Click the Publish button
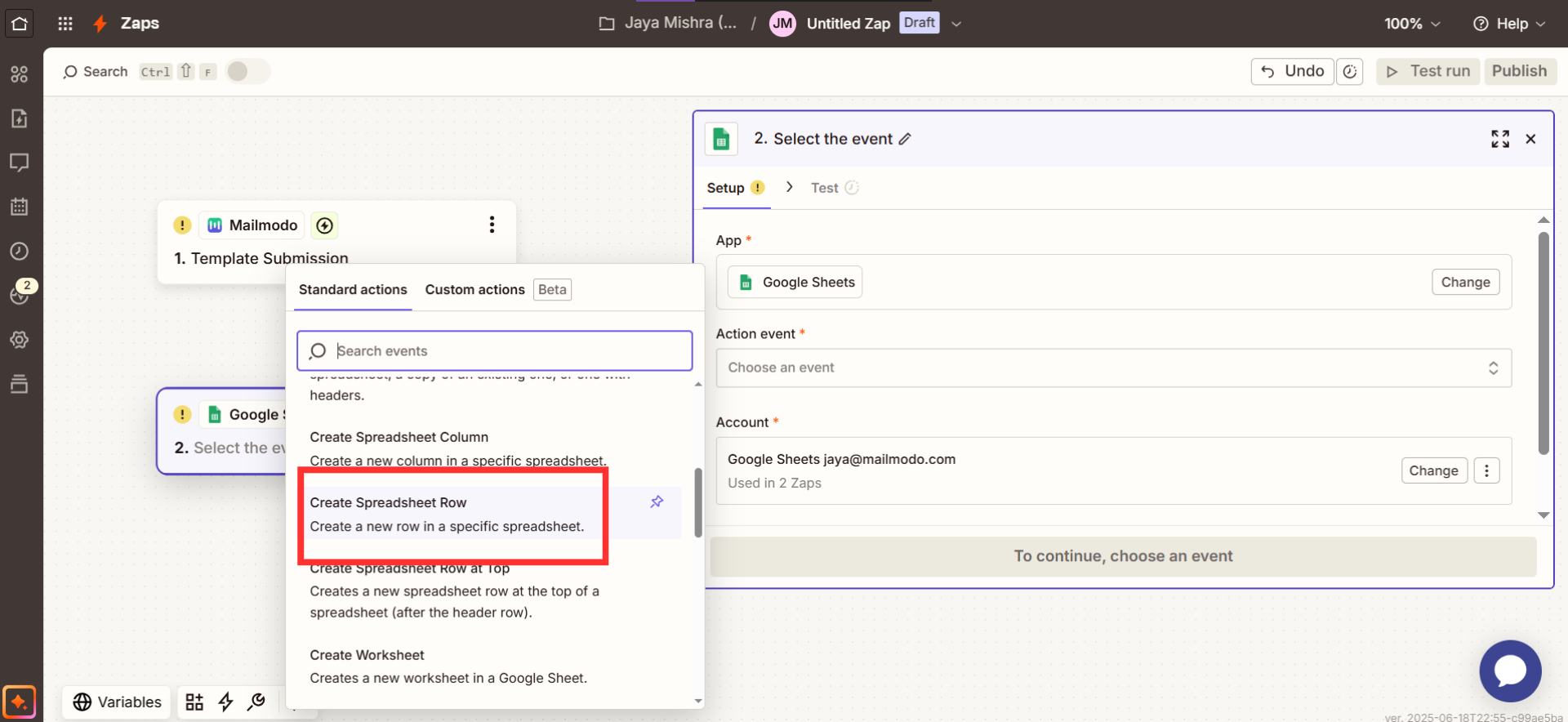The width and height of the screenshot is (1568, 722). tap(1520, 72)
